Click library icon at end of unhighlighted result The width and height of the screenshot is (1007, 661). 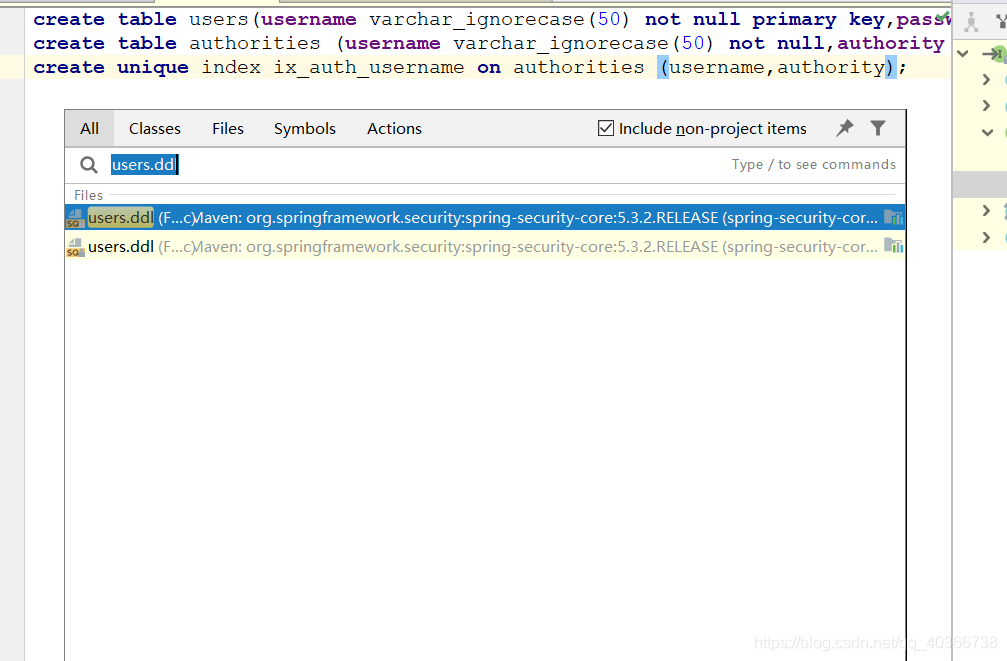(893, 246)
